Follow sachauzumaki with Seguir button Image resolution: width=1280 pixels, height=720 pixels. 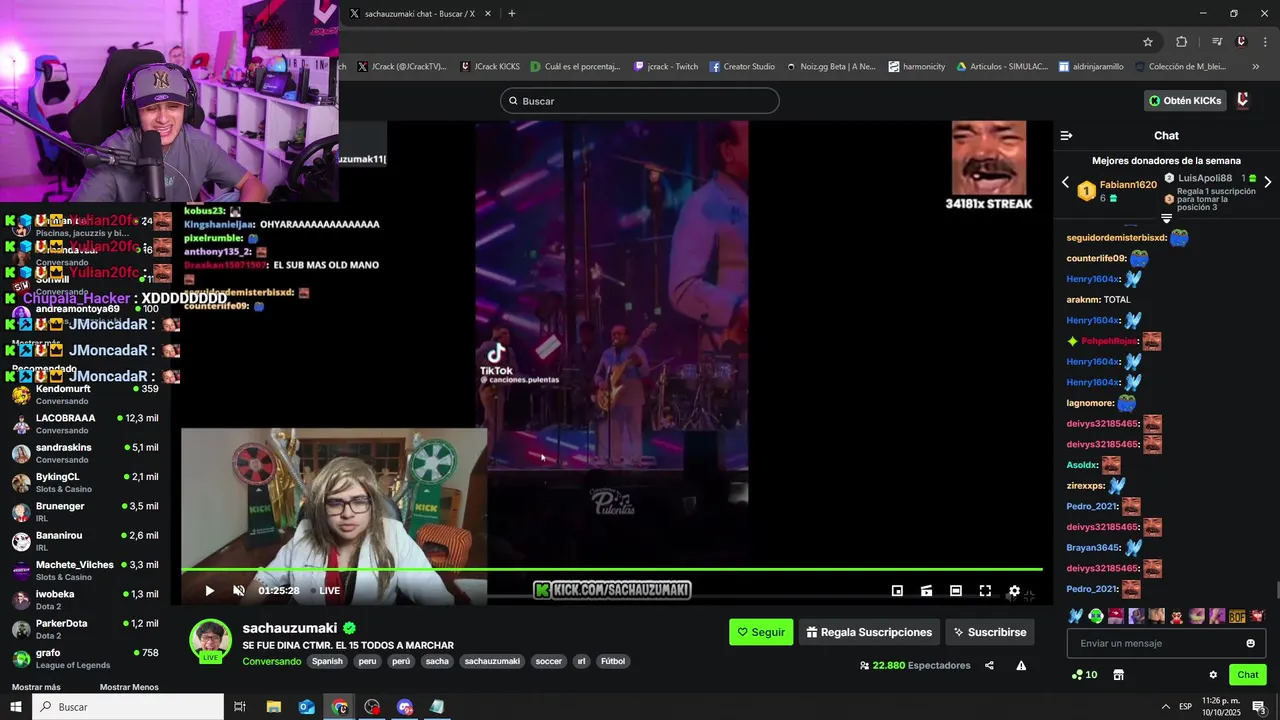[x=761, y=632]
